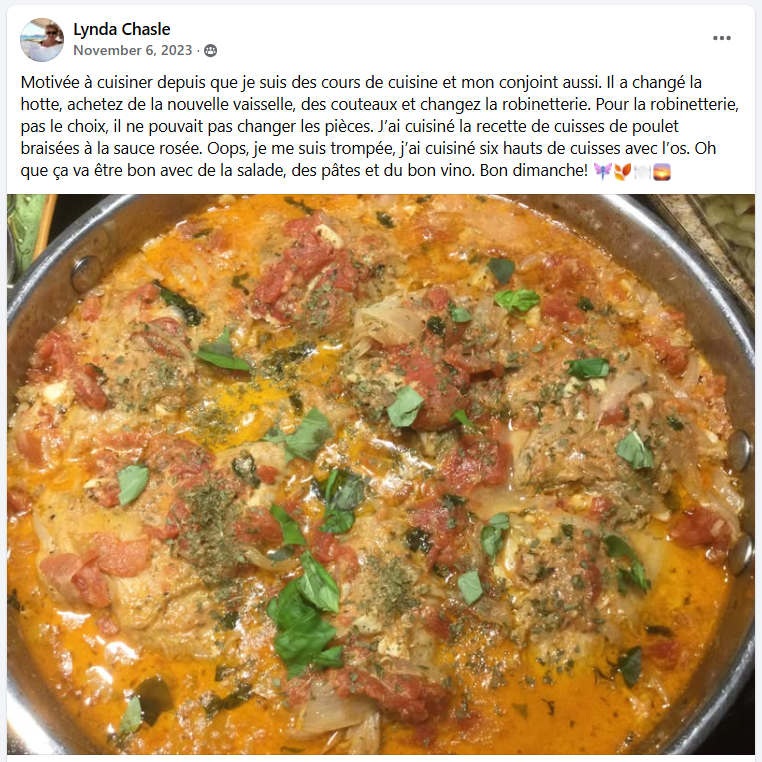Click the leaf emoji in the post

[x=623, y=171]
